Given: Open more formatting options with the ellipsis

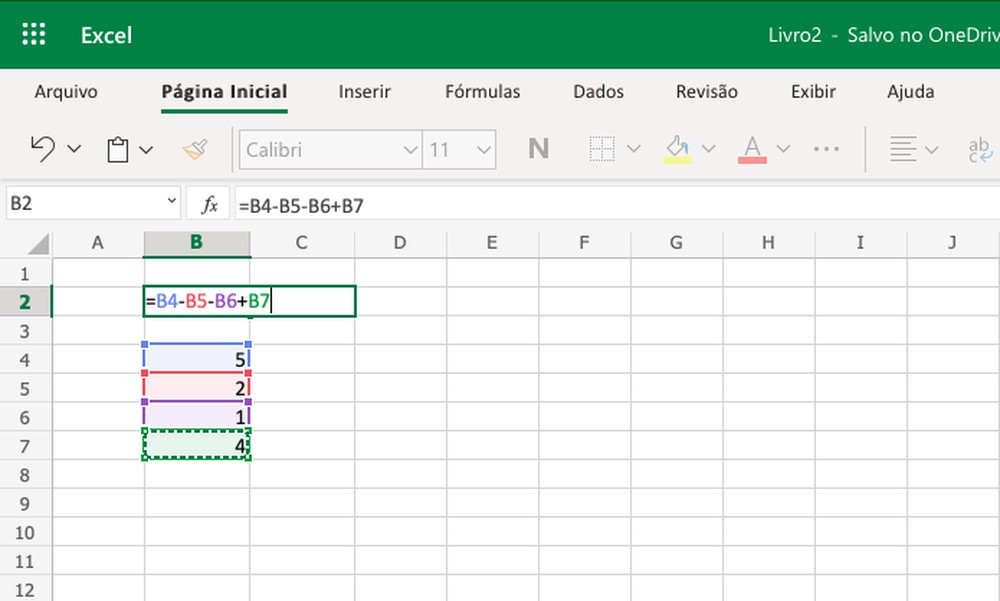Looking at the screenshot, I should [x=826, y=147].
